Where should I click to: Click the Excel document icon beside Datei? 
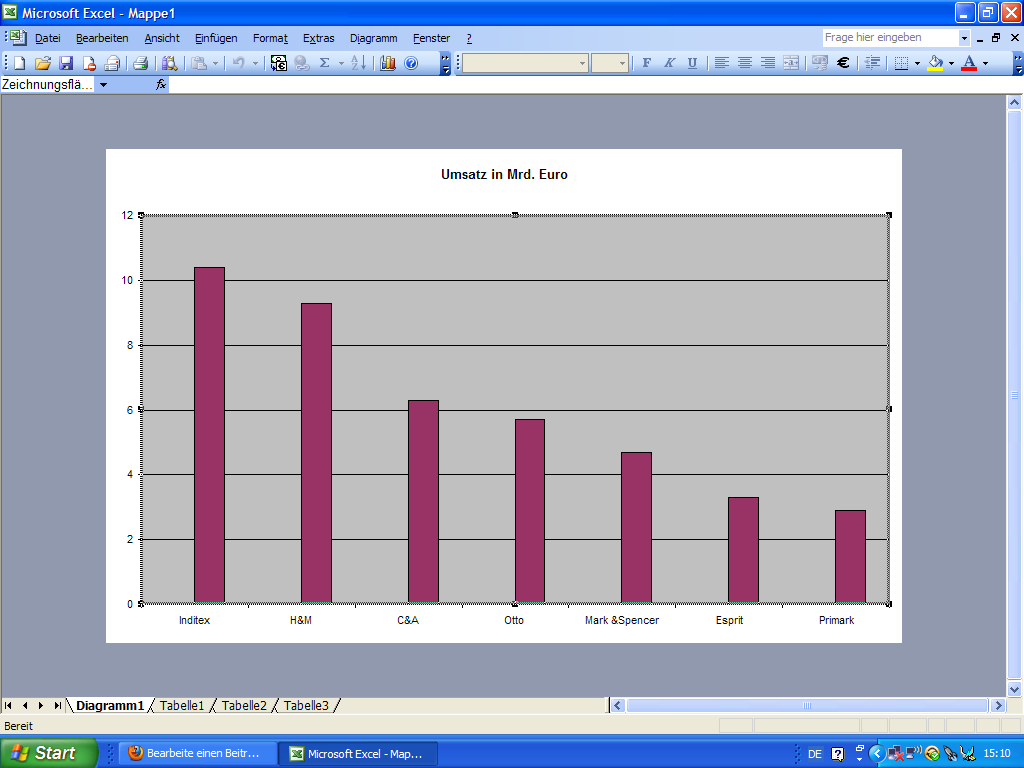pyautogui.click(x=17, y=38)
